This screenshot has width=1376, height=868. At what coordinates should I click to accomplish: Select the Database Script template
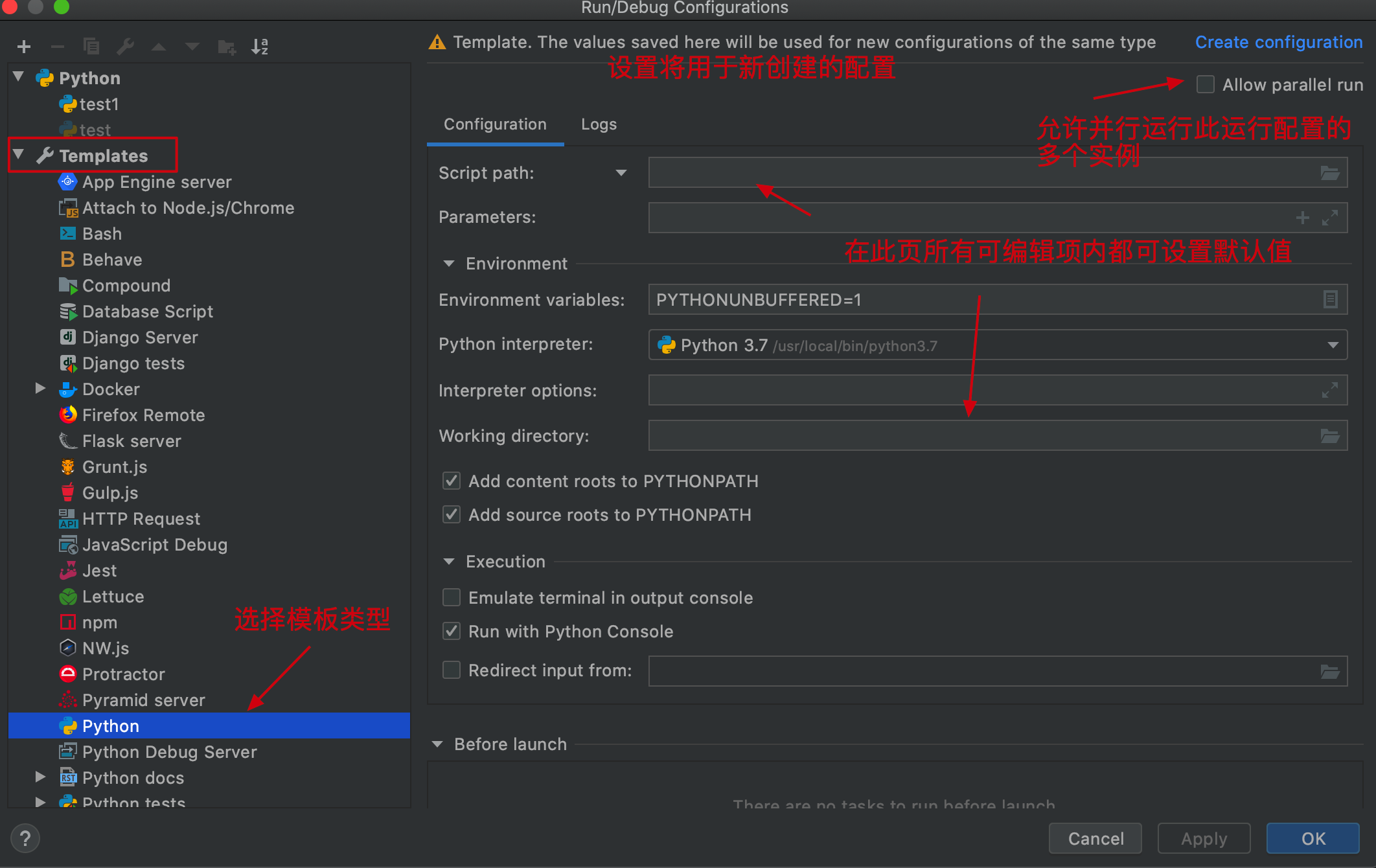136,312
